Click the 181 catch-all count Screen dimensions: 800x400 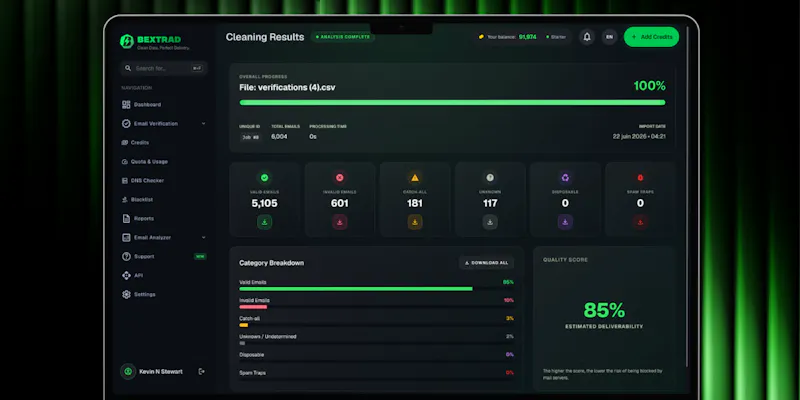pos(415,204)
